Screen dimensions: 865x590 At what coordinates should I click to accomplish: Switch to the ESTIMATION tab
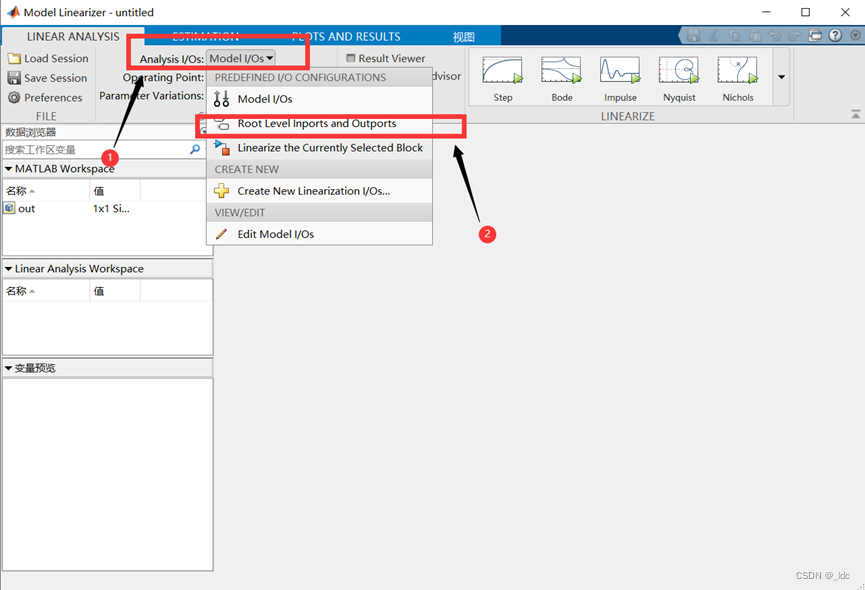pyautogui.click(x=205, y=36)
